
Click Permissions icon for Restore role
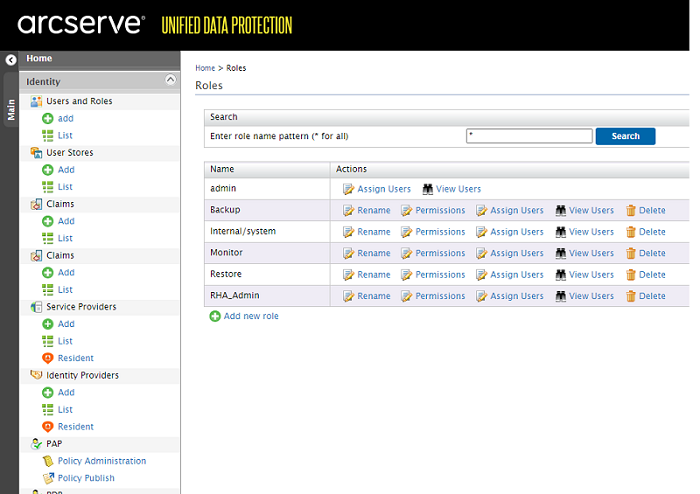pos(406,275)
